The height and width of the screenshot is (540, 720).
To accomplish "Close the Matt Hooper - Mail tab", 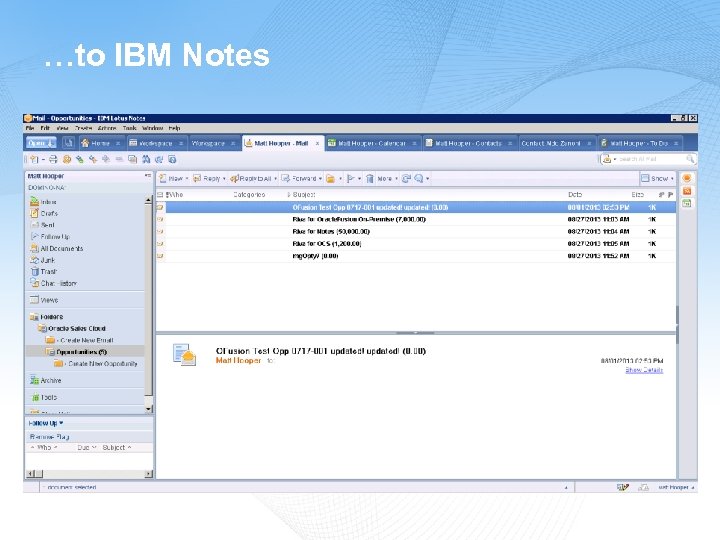I will coord(317,143).
